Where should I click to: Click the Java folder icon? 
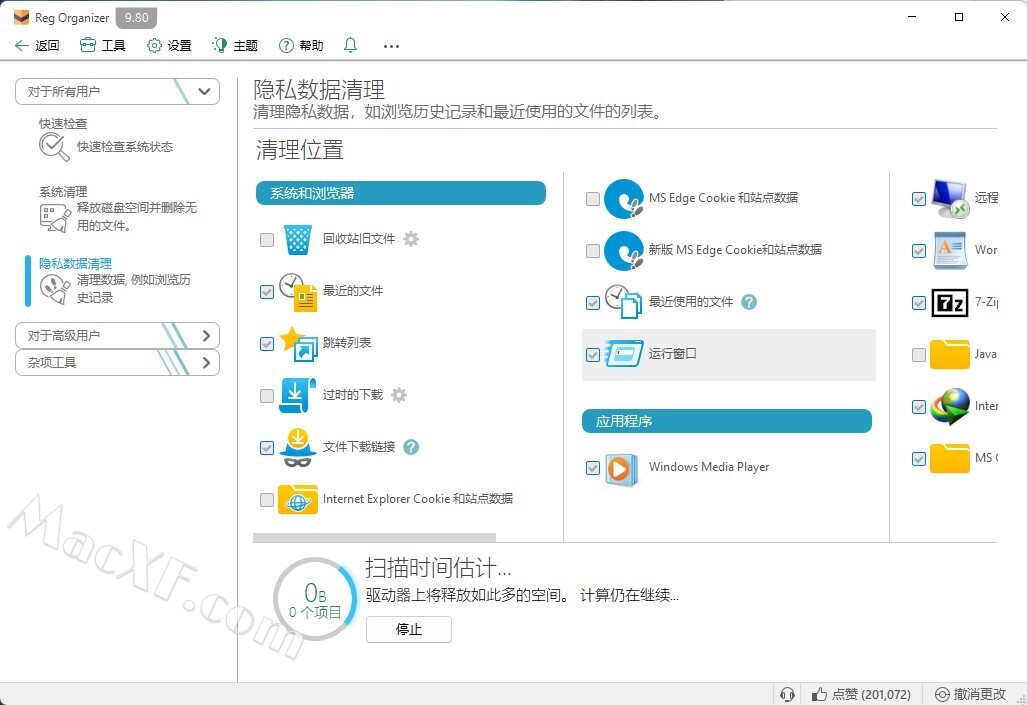pos(950,354)
